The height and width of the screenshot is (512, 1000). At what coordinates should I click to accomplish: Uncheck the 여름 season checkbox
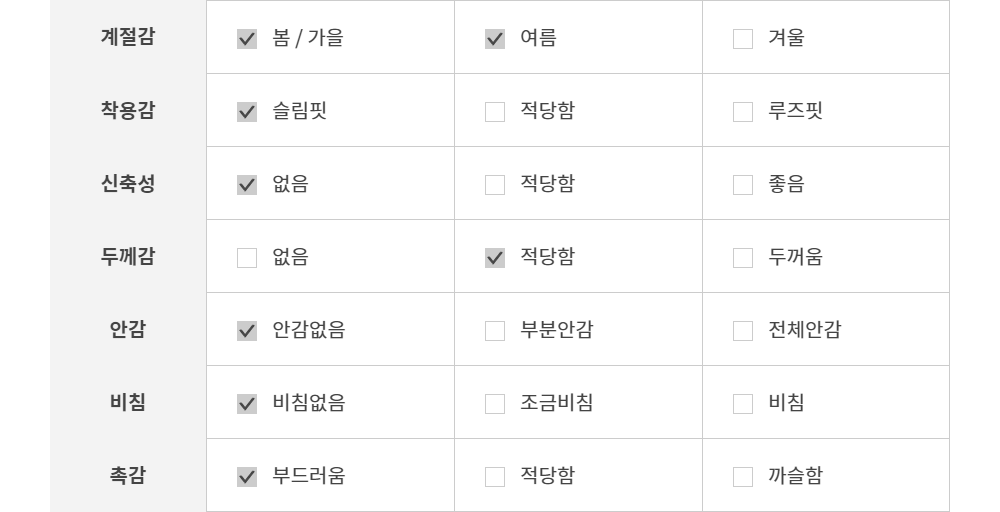tap(495, 39)
